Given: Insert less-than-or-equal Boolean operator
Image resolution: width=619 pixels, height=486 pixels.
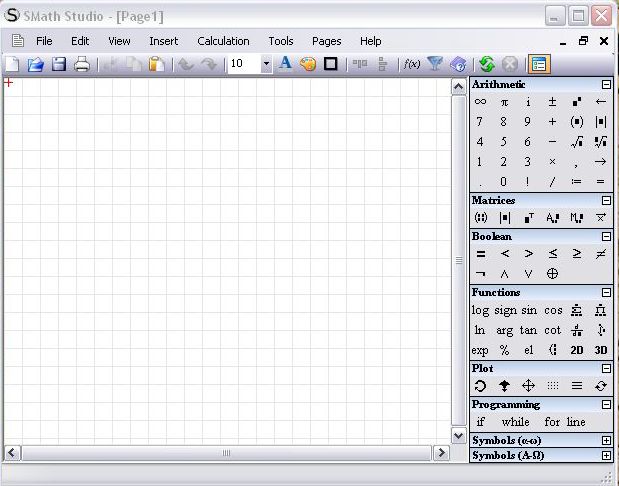Looking at the screenshot, I should click(553, 254).
